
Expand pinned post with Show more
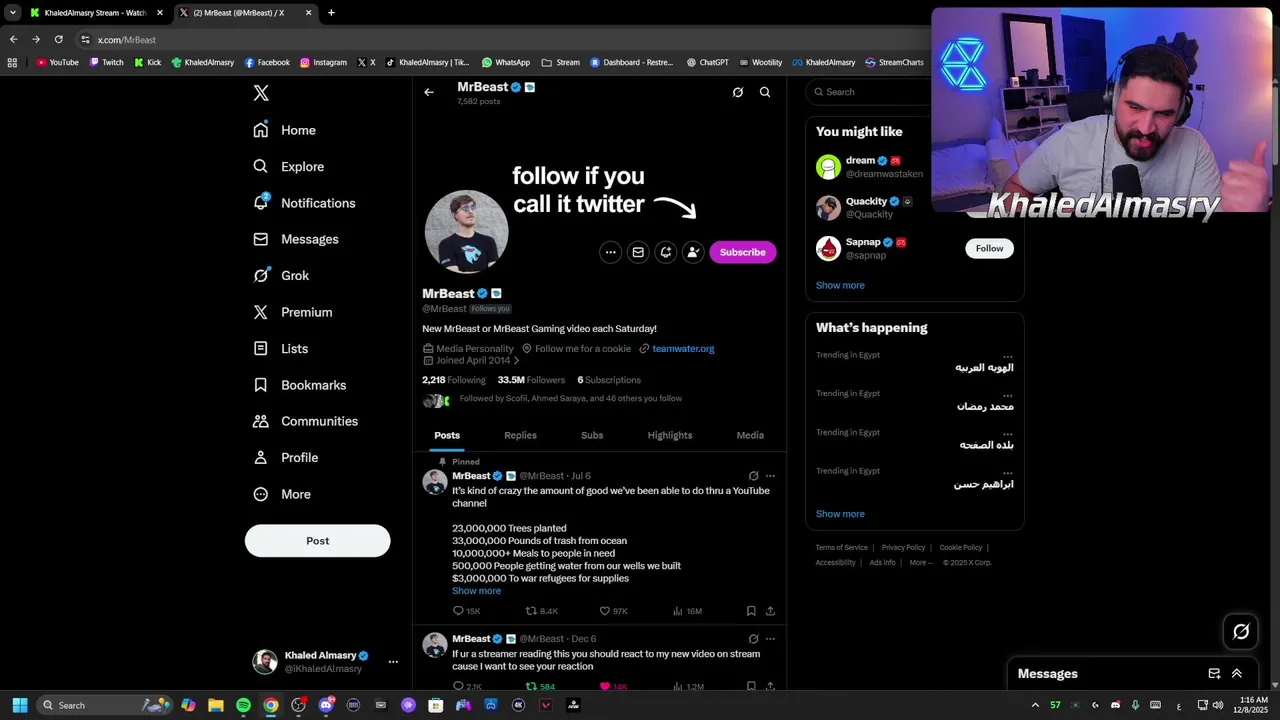(x=476, y=591)
